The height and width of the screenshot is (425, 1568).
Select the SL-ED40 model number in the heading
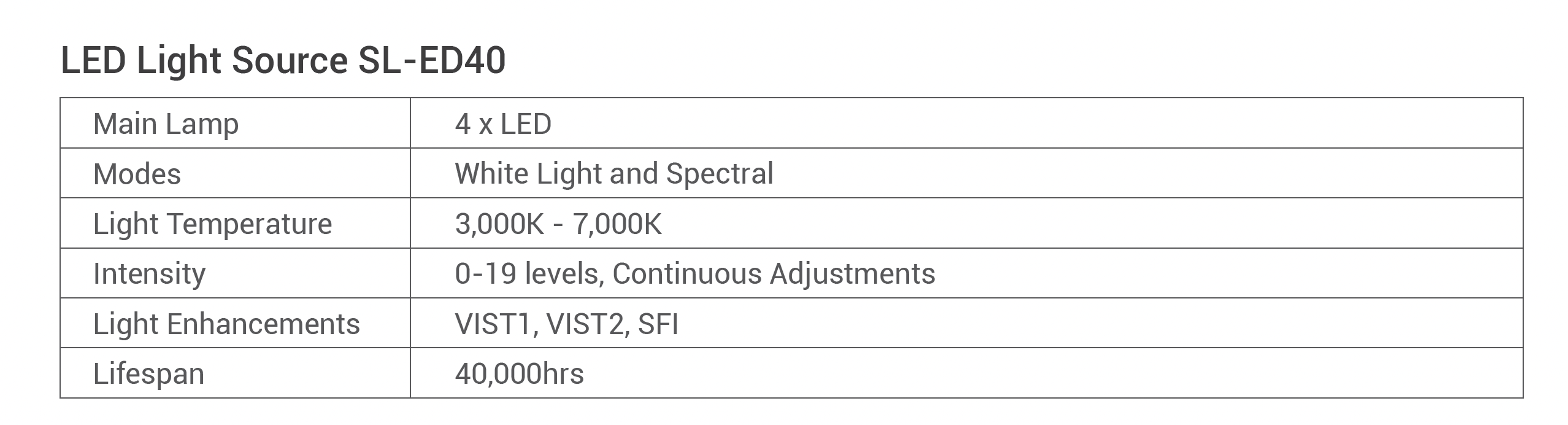(x=432, y=61)
